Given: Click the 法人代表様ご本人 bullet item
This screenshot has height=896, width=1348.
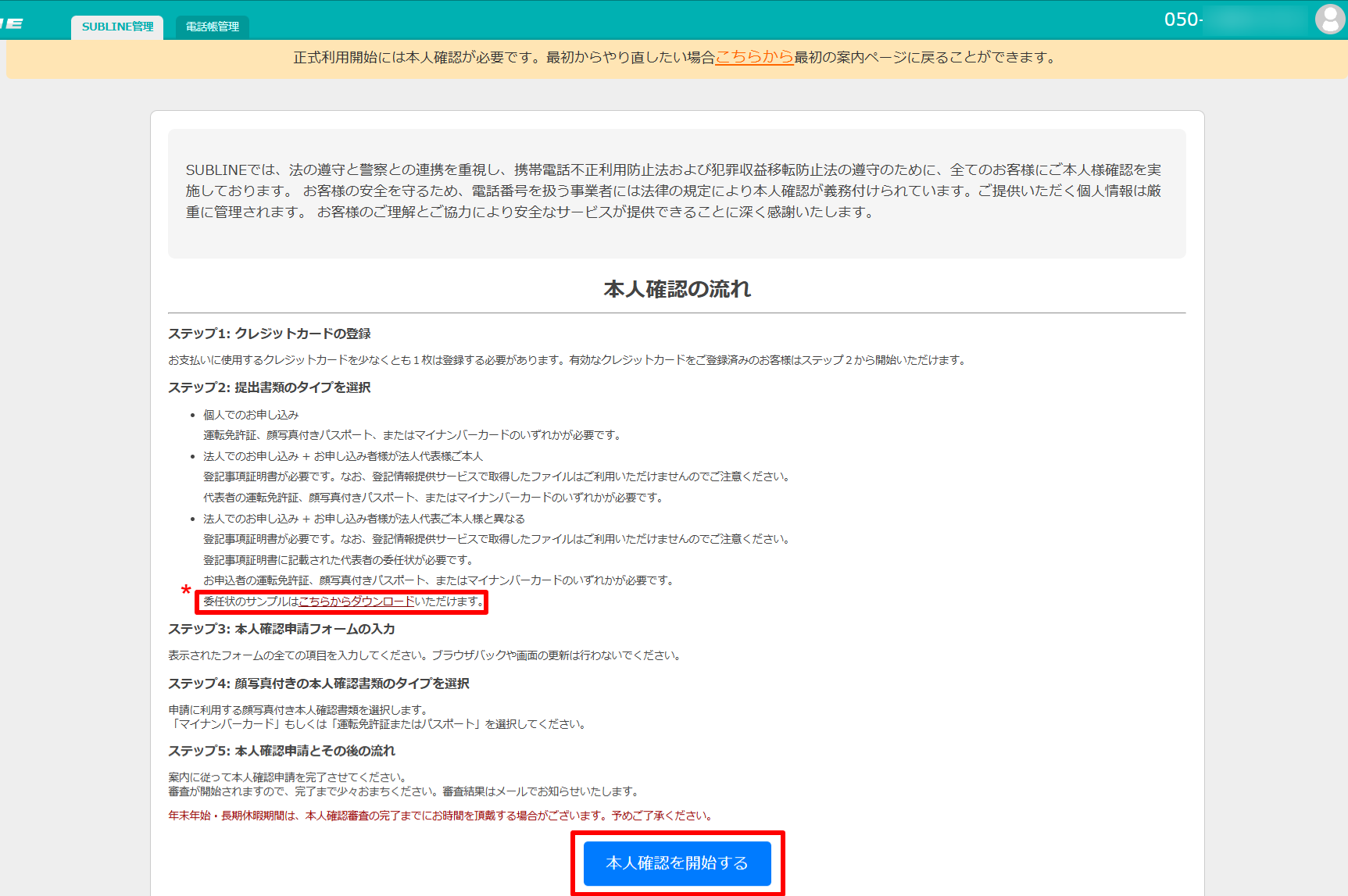Looking at the screenshot, I should pos(343,456).
